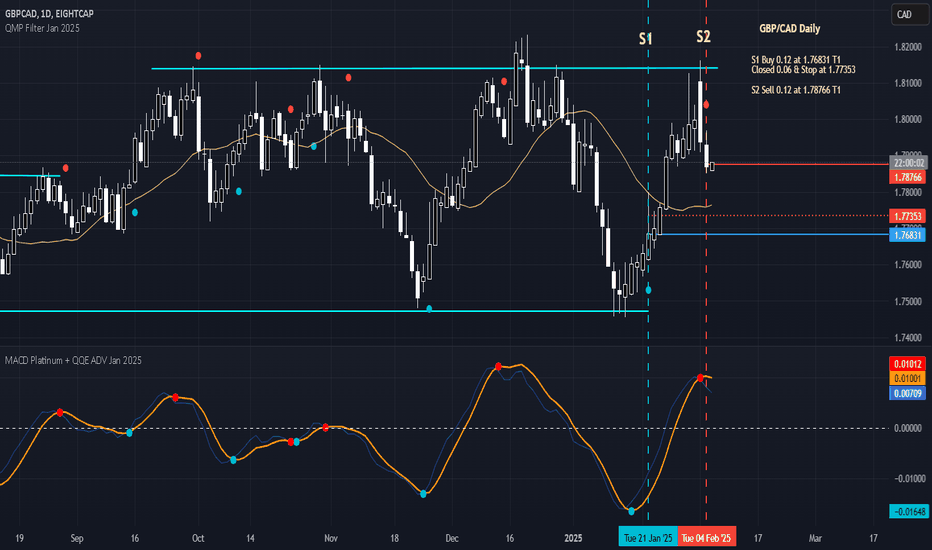Viewport: 932px width, 550px height.
Task: Click the cyan -0.01648 MACD value tag
Action: click(908, 511)
